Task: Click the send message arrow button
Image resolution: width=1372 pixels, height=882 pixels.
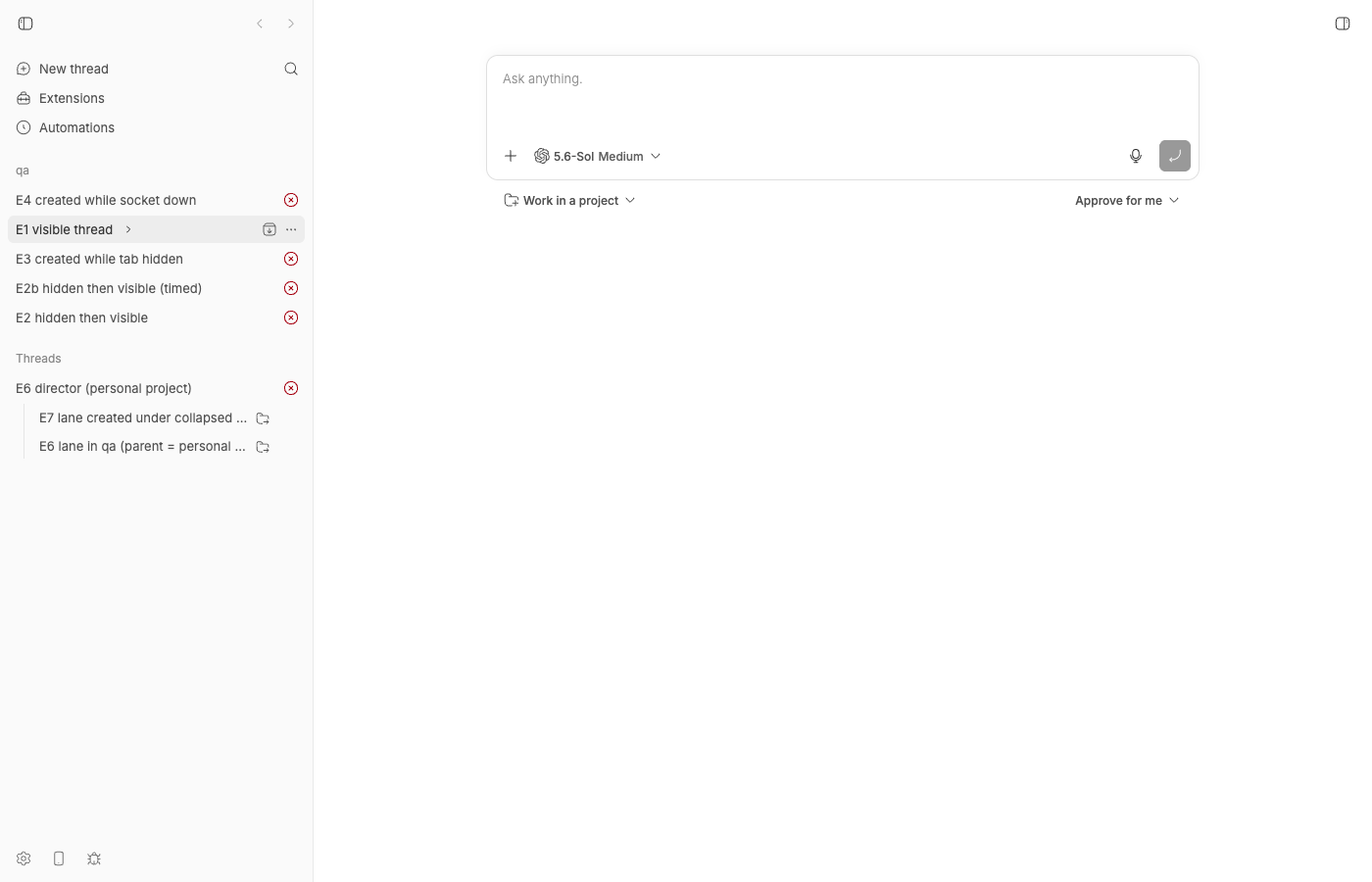Action: (1175, 156)
